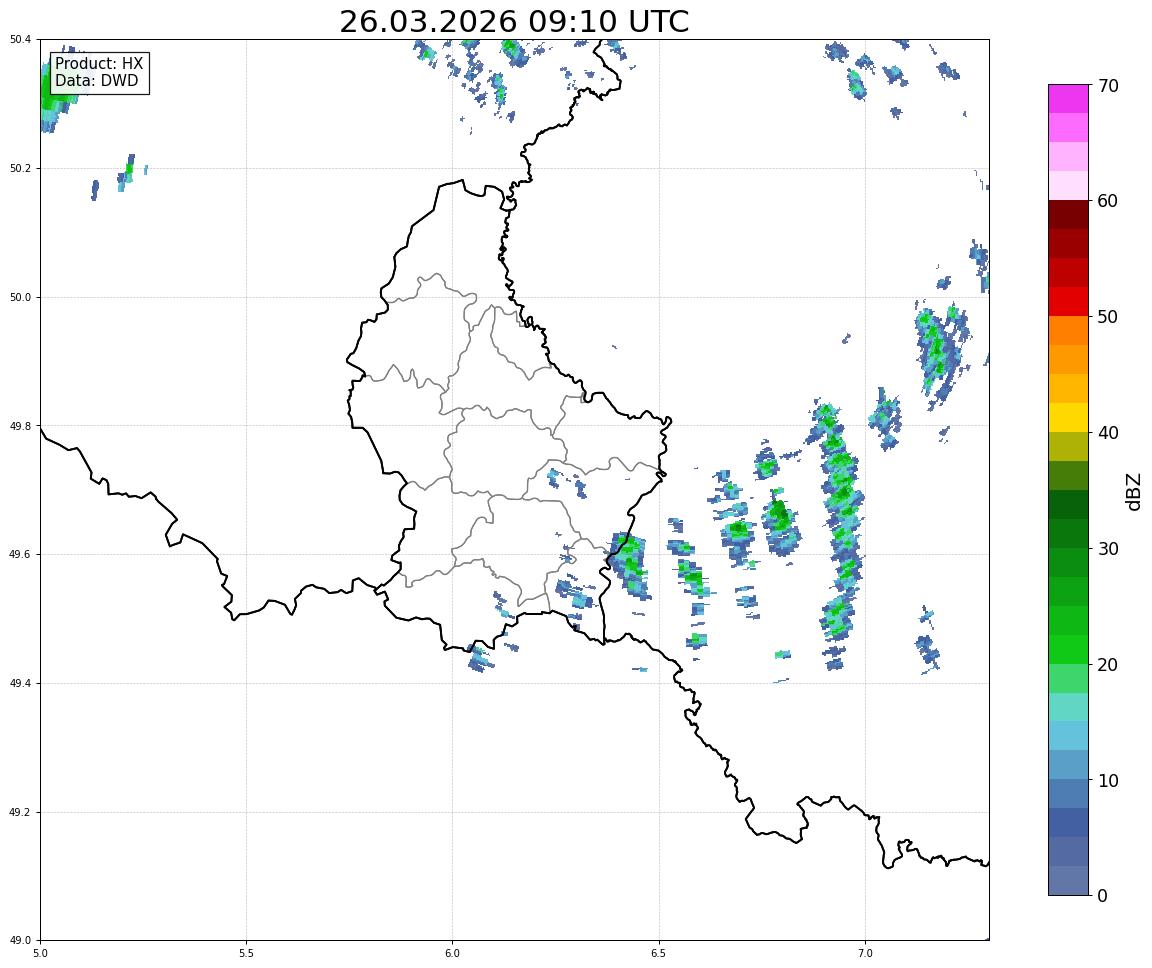
Task: Click the colorbar tick label "40"
Action: coord(1108,433)
